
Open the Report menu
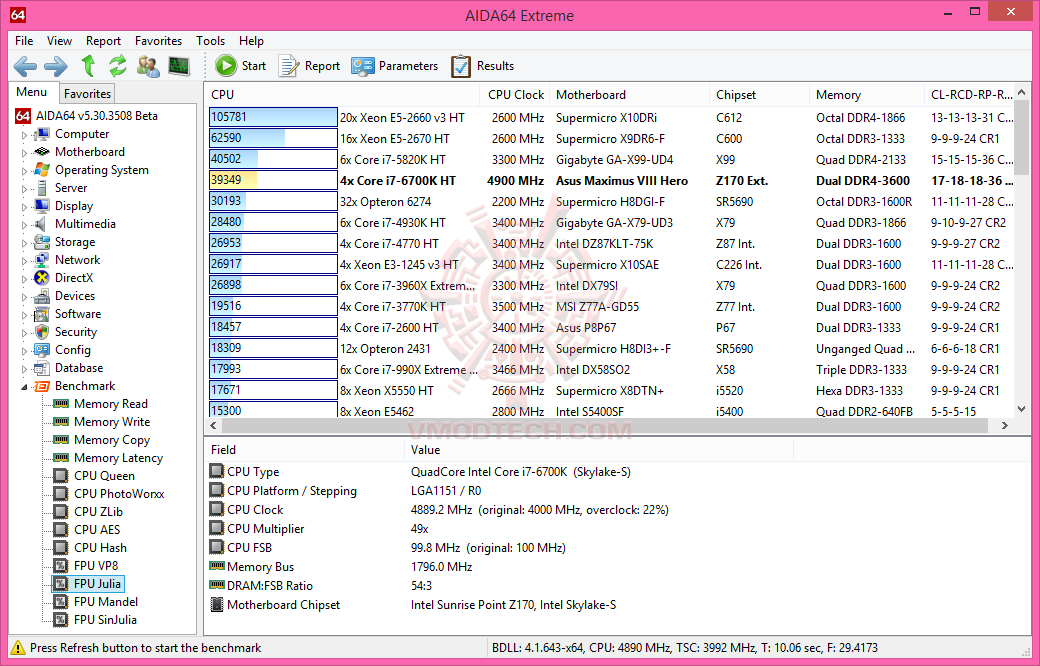pyautogui.click(x=103, y=41)
